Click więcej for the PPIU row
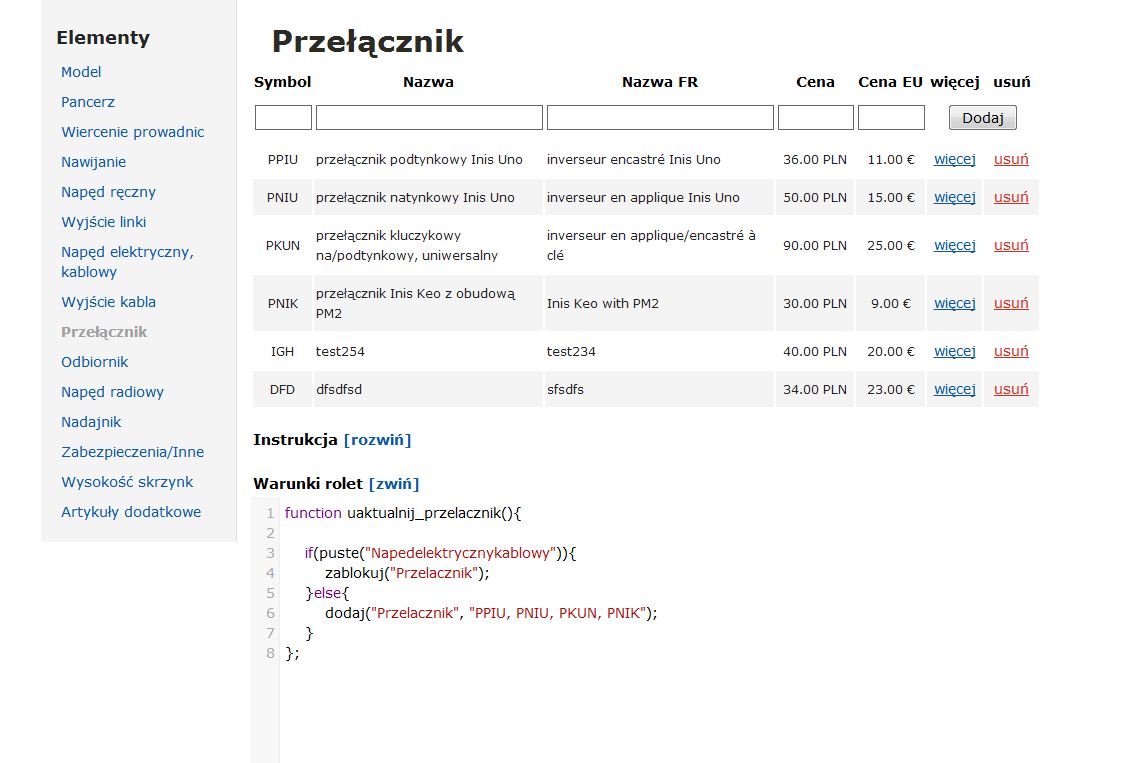Viewport: 1138px width, 763px height. point(954,159)
